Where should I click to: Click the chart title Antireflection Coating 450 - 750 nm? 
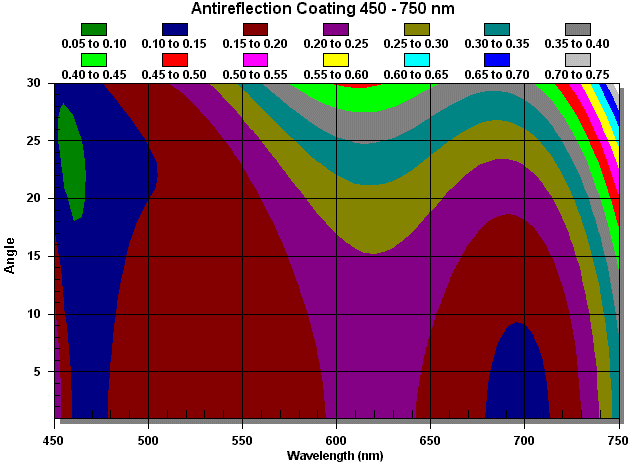pos(323,9)
